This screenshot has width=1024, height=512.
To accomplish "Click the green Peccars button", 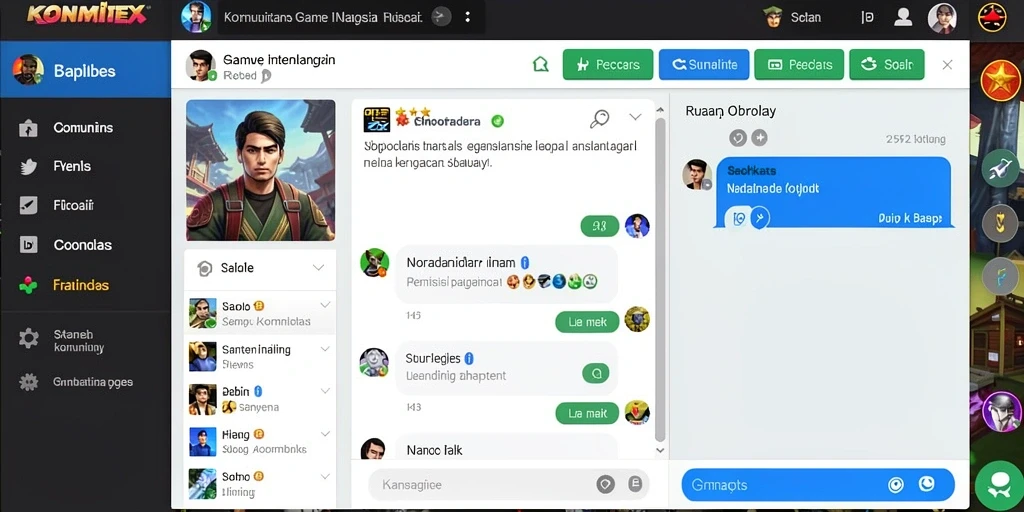I will coord(608,65).
